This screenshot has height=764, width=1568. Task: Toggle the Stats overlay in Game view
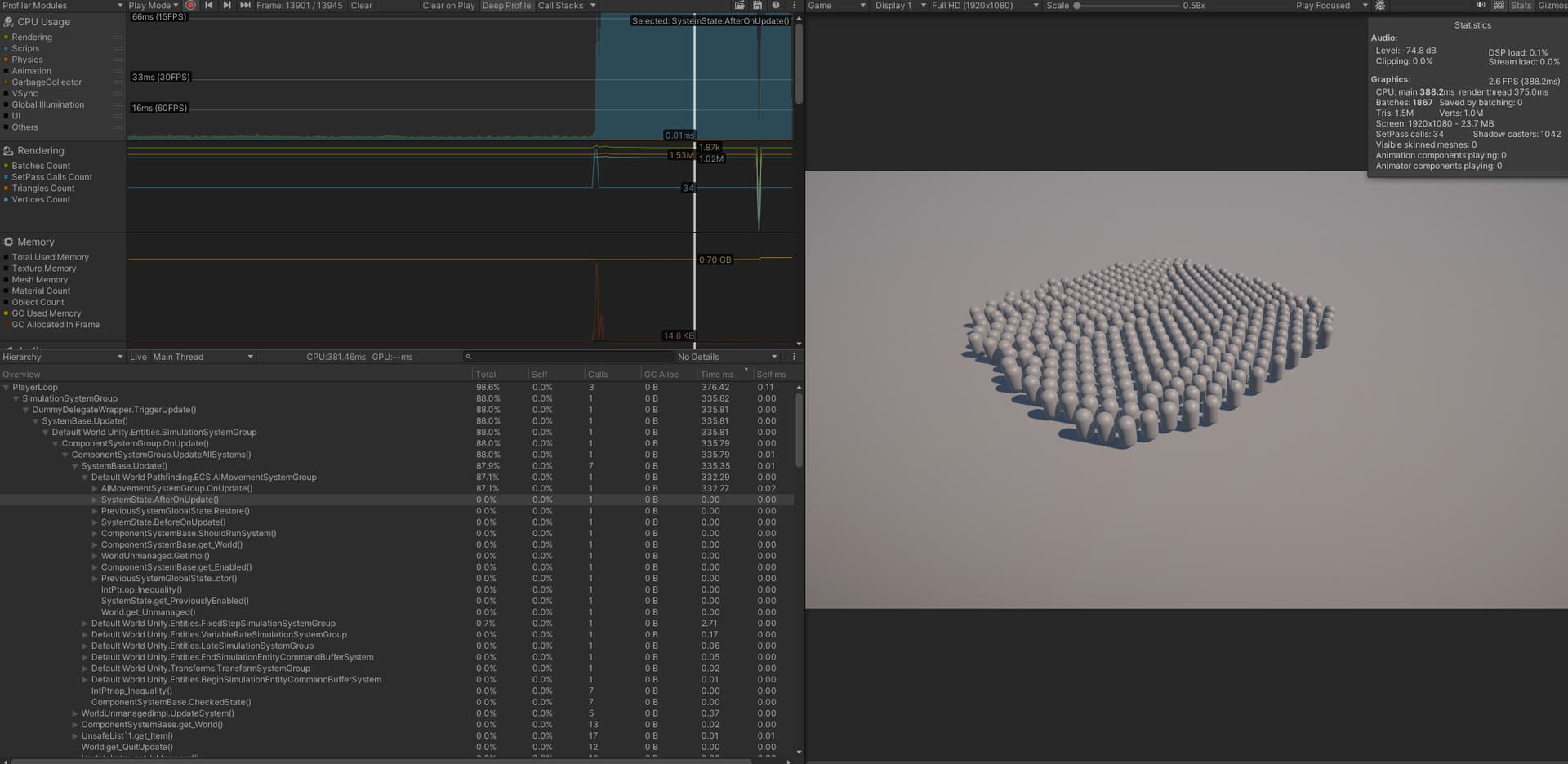tap(1520, 6)
